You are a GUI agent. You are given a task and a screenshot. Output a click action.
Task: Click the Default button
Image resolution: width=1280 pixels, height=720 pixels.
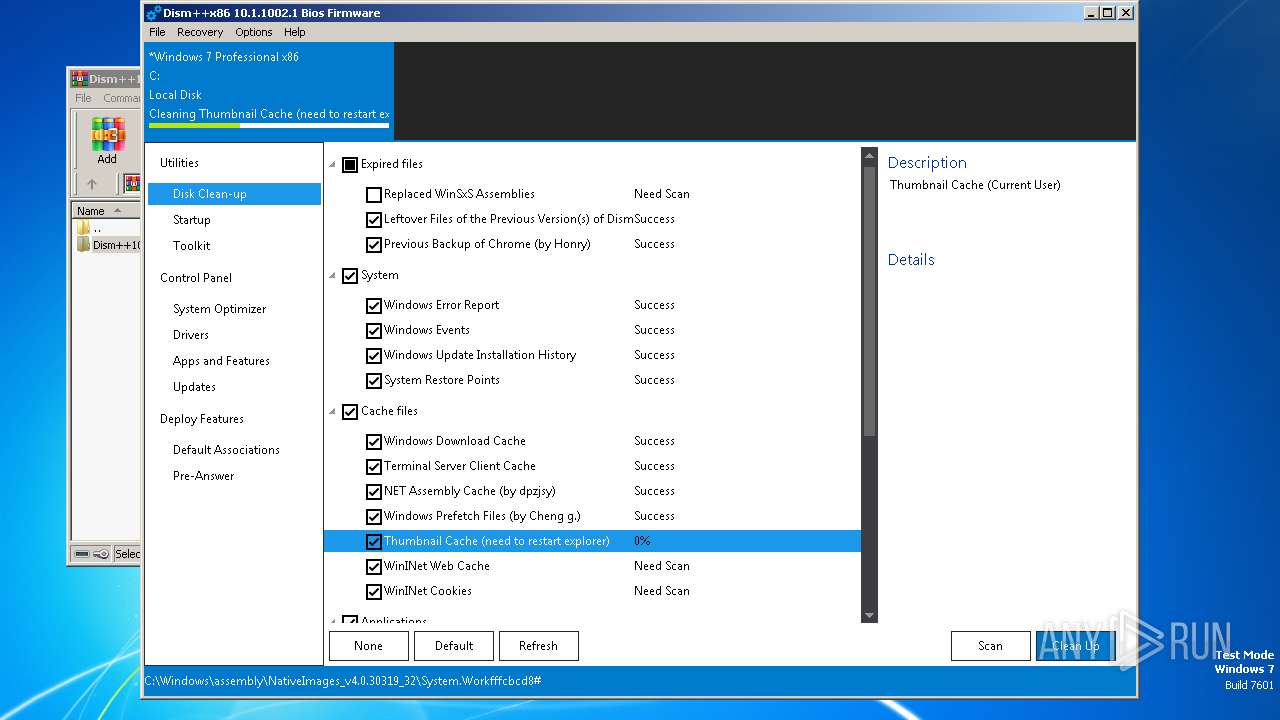click(454, 646)
